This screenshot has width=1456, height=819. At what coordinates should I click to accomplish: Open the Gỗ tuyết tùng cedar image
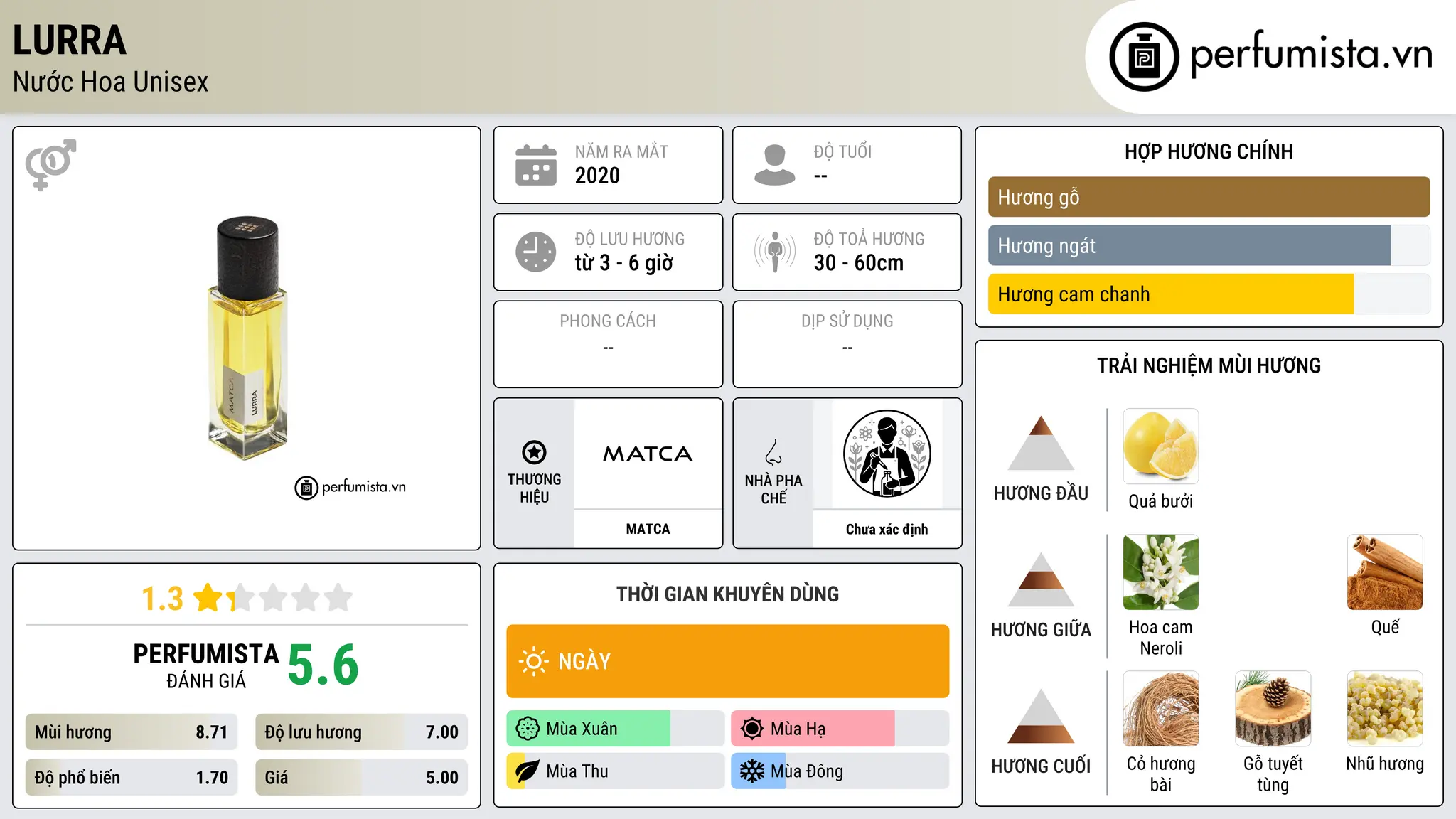click(1273, 709)
